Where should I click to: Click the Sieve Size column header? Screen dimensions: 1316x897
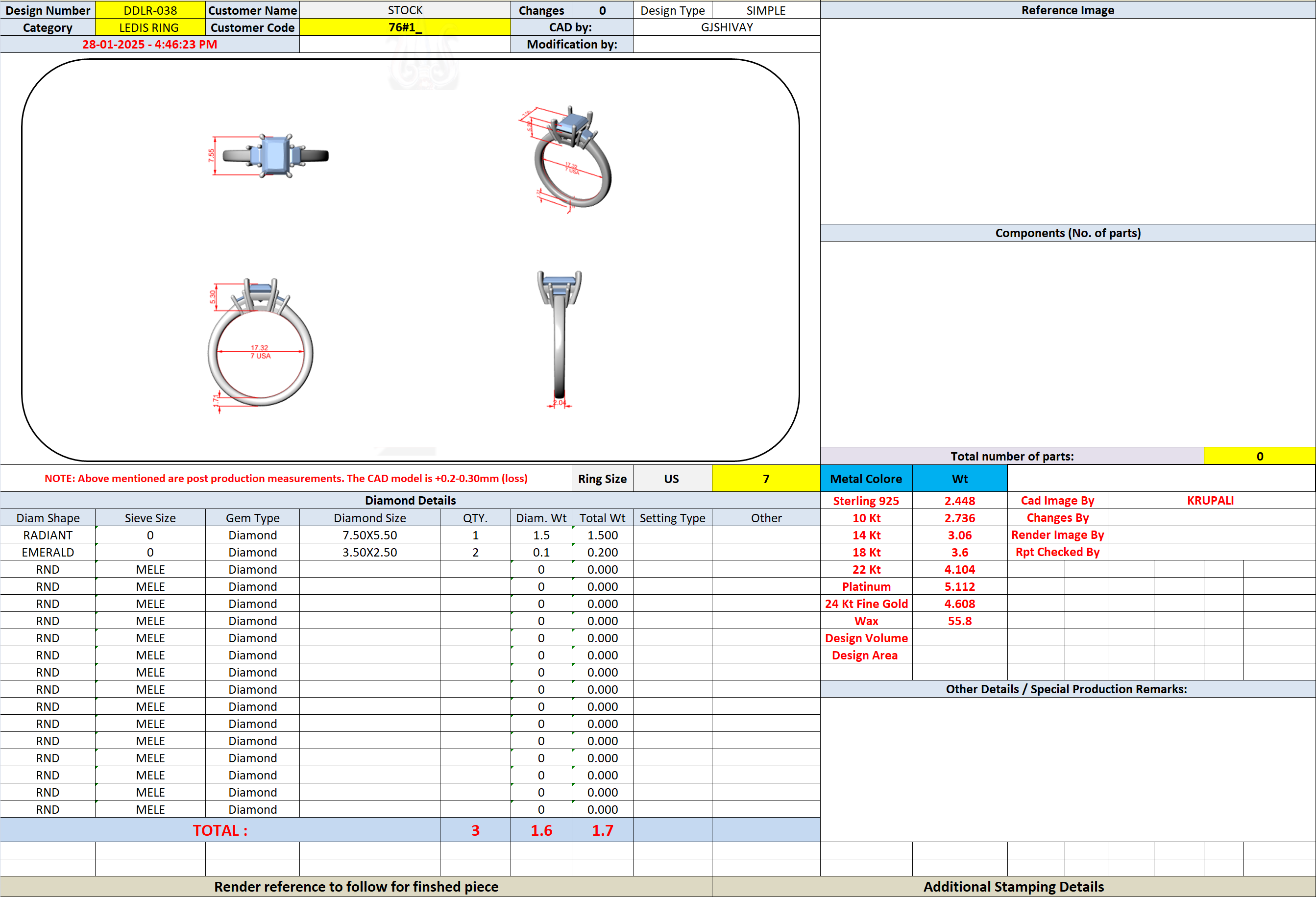pyautogui.click(x=150, y=518)
